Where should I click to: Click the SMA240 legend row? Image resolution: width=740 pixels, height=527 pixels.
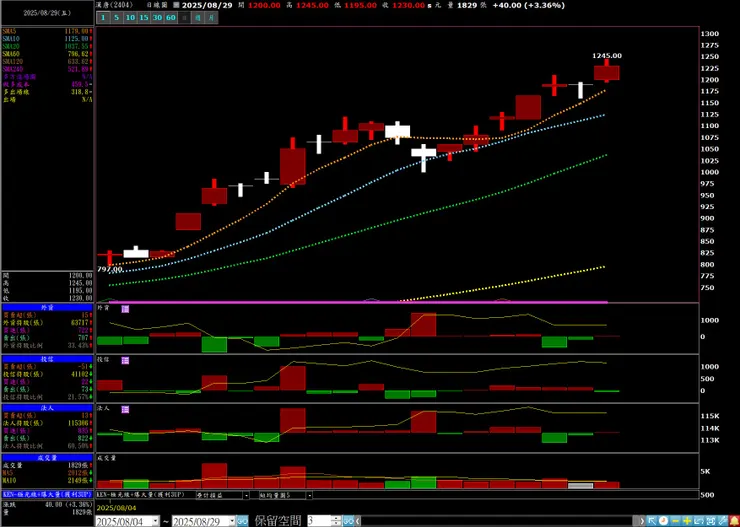coord(47,69)
